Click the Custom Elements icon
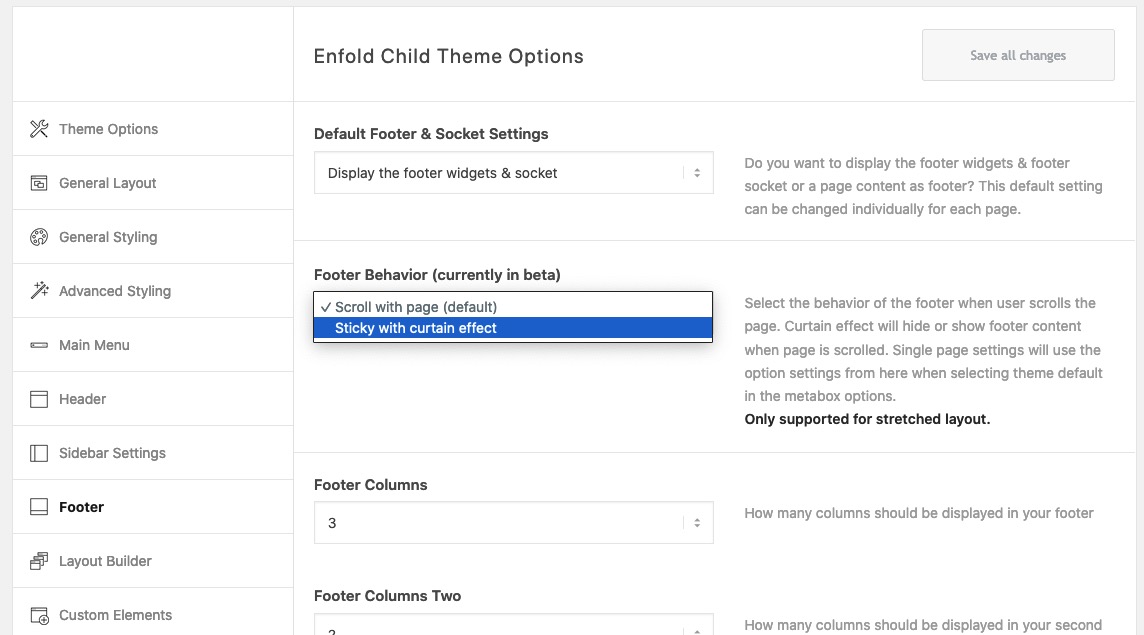This screenshot has width=1144, height=635. 39,615
